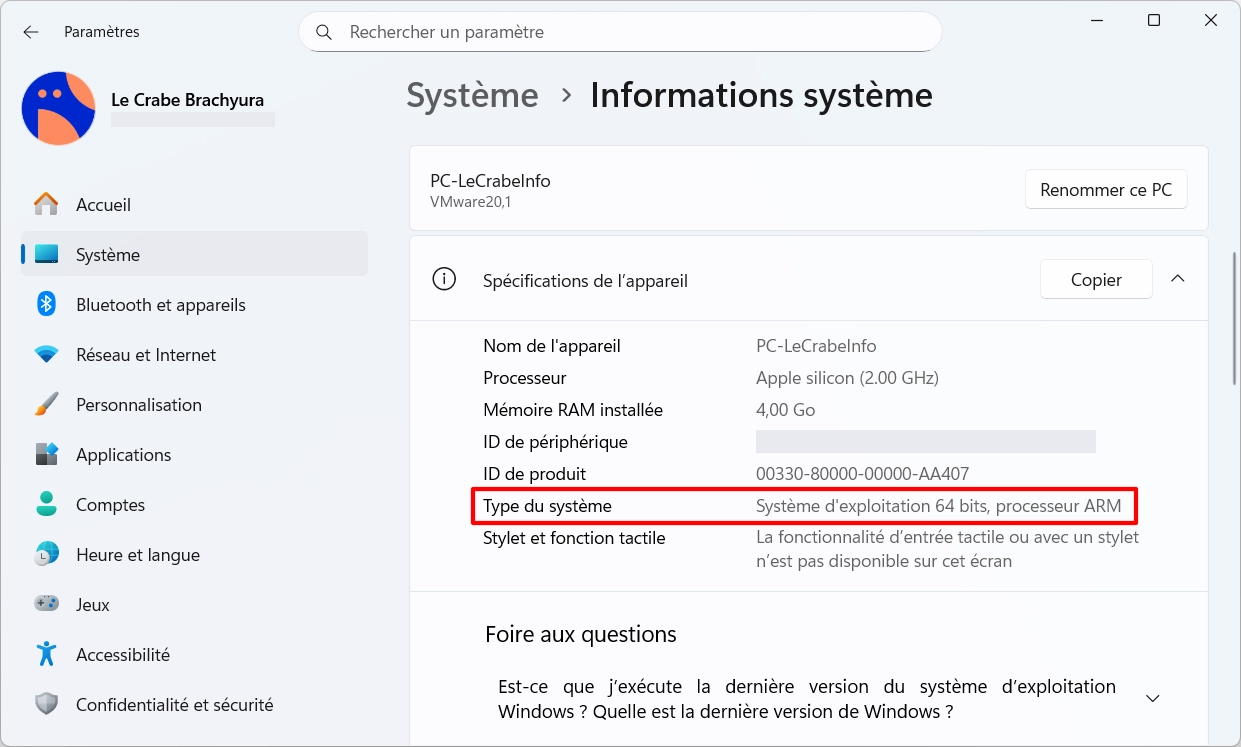
Task: Click the Confidentialité et sécurité shield icon
Action: pyautogui.click(x=46, y=705)
